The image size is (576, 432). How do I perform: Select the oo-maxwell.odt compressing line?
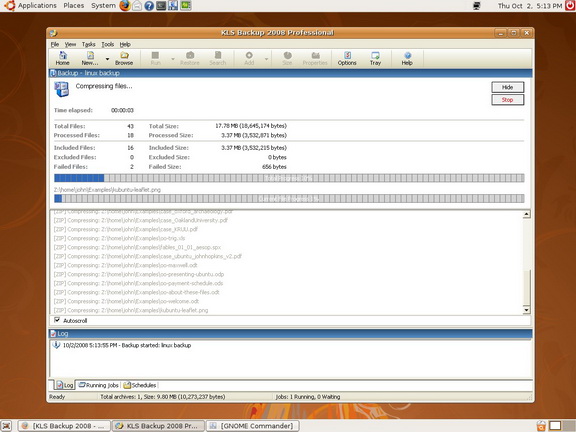[x=126, y=265]
